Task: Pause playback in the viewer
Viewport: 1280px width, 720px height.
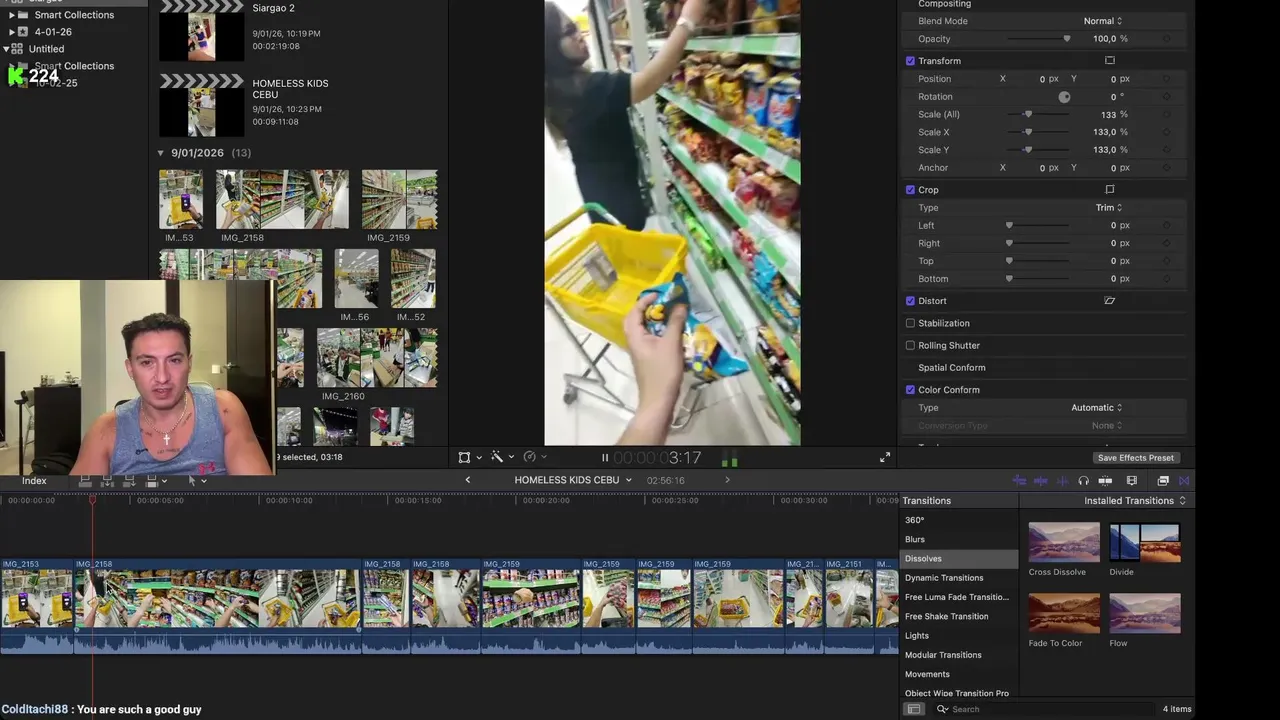Action: pos(604,458)
